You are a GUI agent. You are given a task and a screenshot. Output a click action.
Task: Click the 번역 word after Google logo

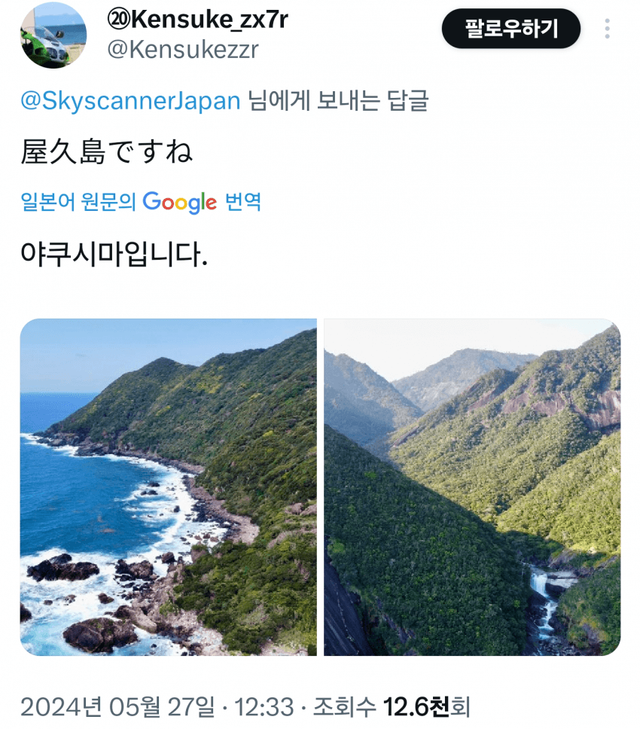(243, 202)
